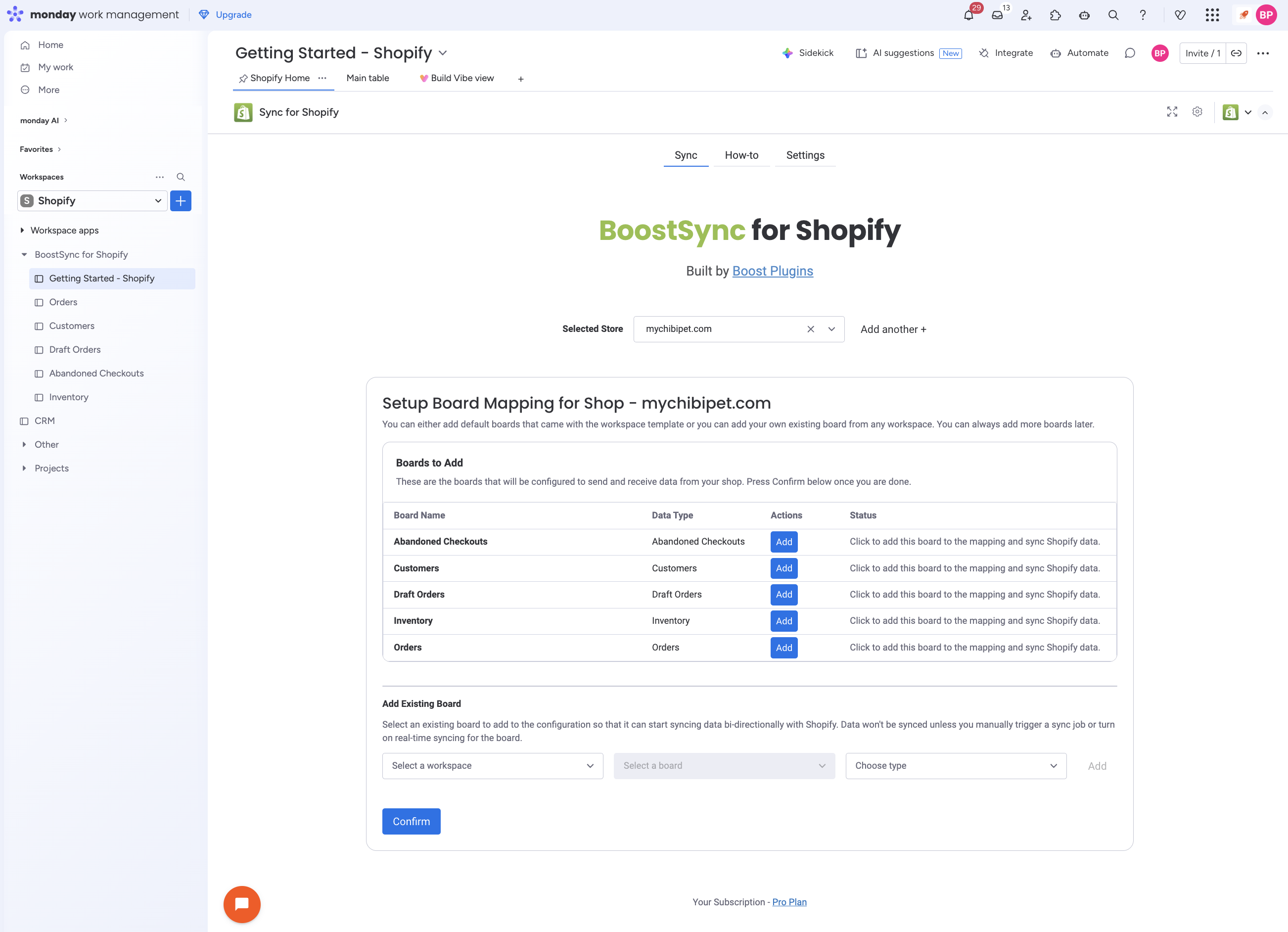
Task: Open the board title dropdown chevron
Action: pyautogui.click(x=443, y=53)
